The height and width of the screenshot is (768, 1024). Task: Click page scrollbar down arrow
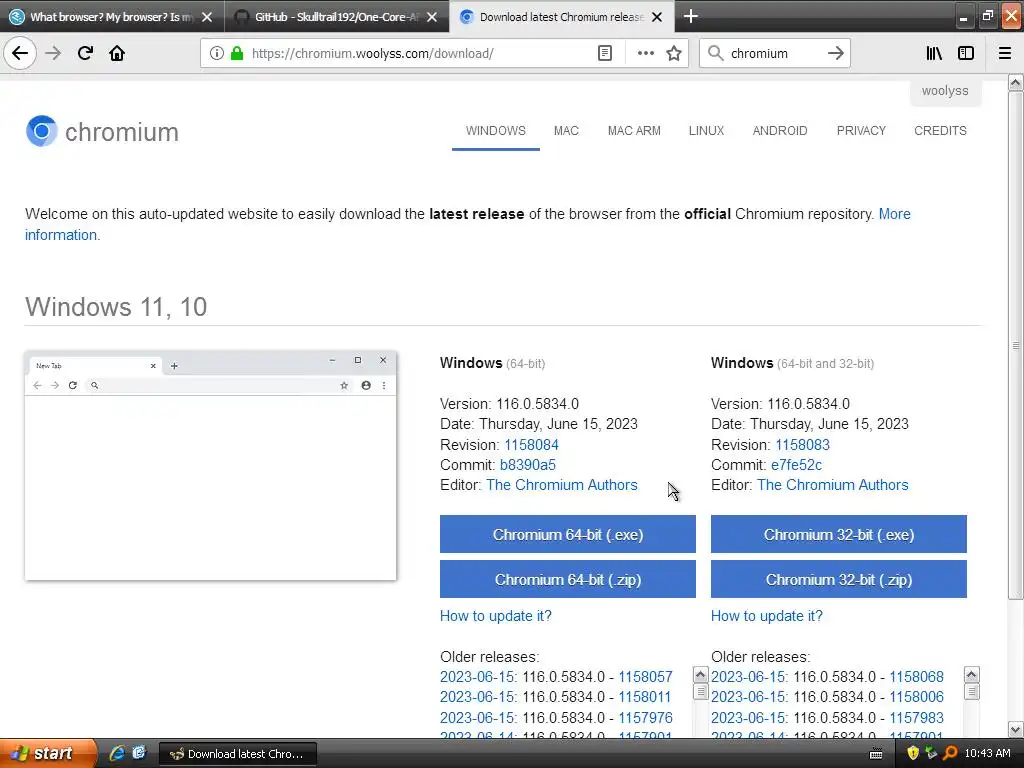click(x=1015, y=729)
